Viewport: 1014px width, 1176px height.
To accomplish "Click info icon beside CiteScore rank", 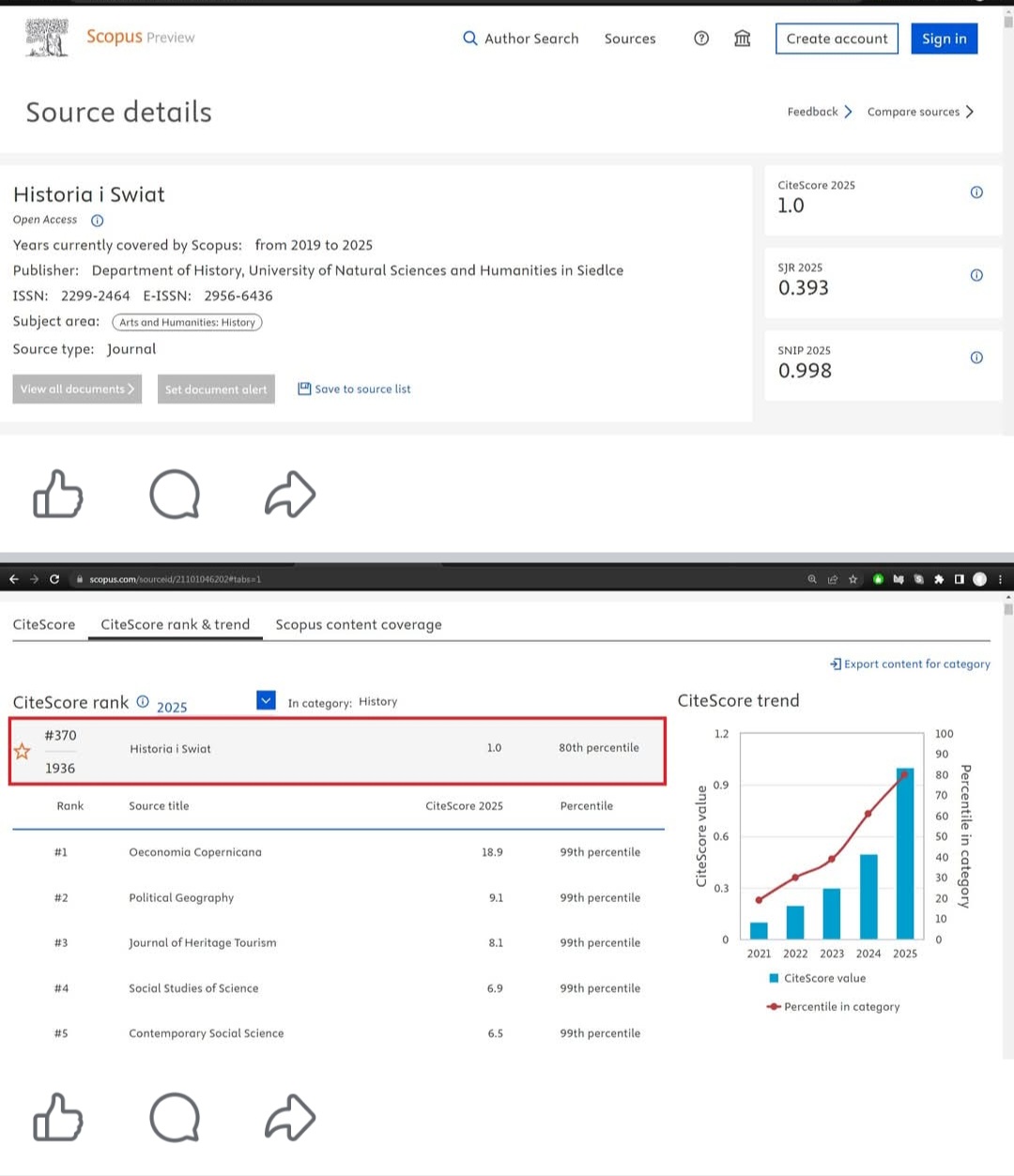I will click(x=143, y=701).
